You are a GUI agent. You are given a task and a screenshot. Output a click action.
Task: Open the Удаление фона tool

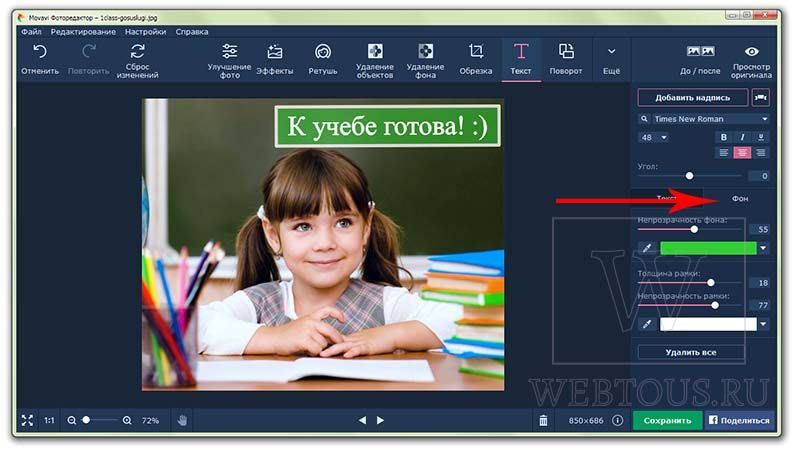pos(425,60)
